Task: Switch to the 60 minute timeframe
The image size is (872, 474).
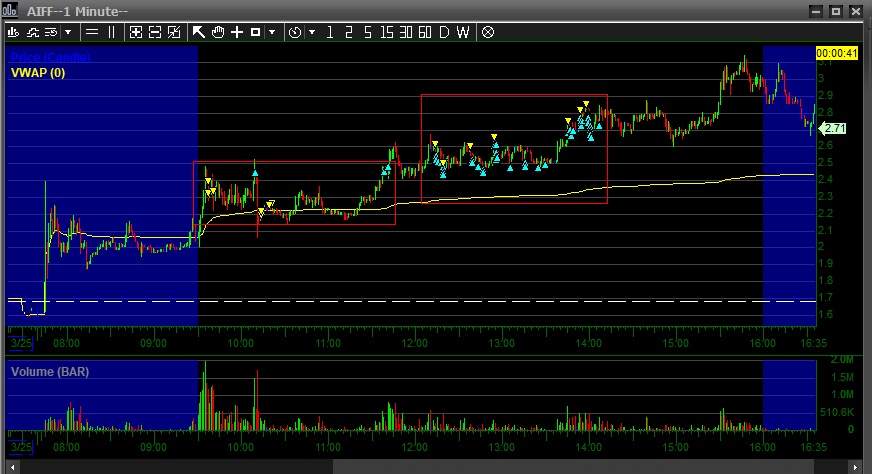Action: coord(425,32)
